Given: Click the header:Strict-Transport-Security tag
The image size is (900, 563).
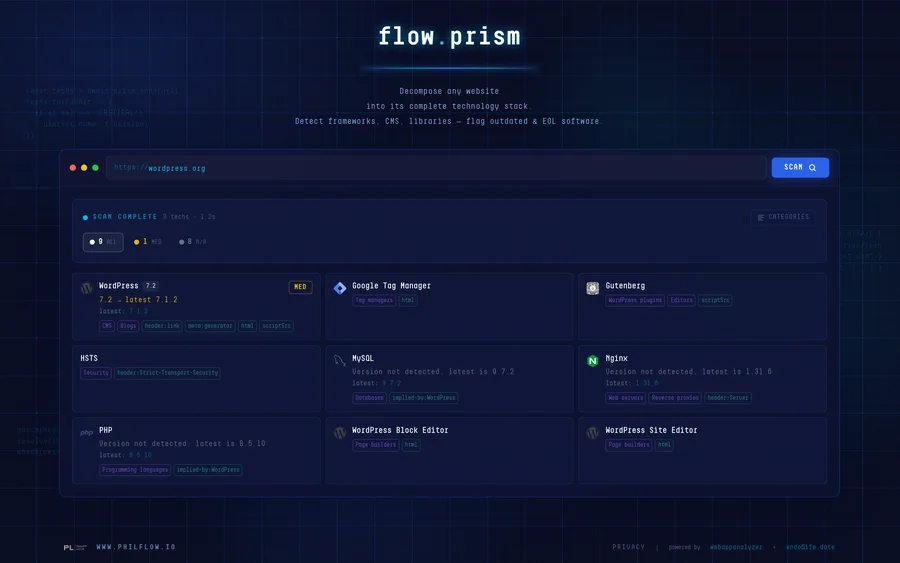Looking at the screenshot, I should pyautogui.click(x=167, y=373).
